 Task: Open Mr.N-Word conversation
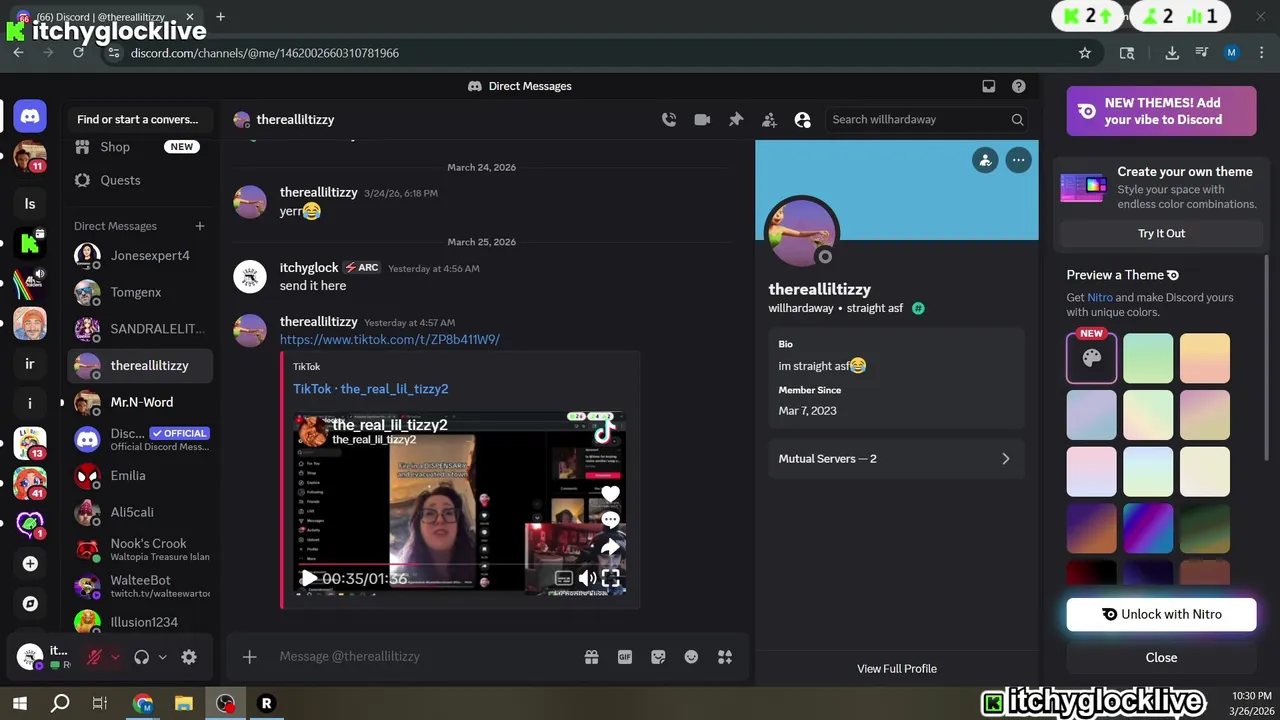pyautogui.click(x=140, y=402)
